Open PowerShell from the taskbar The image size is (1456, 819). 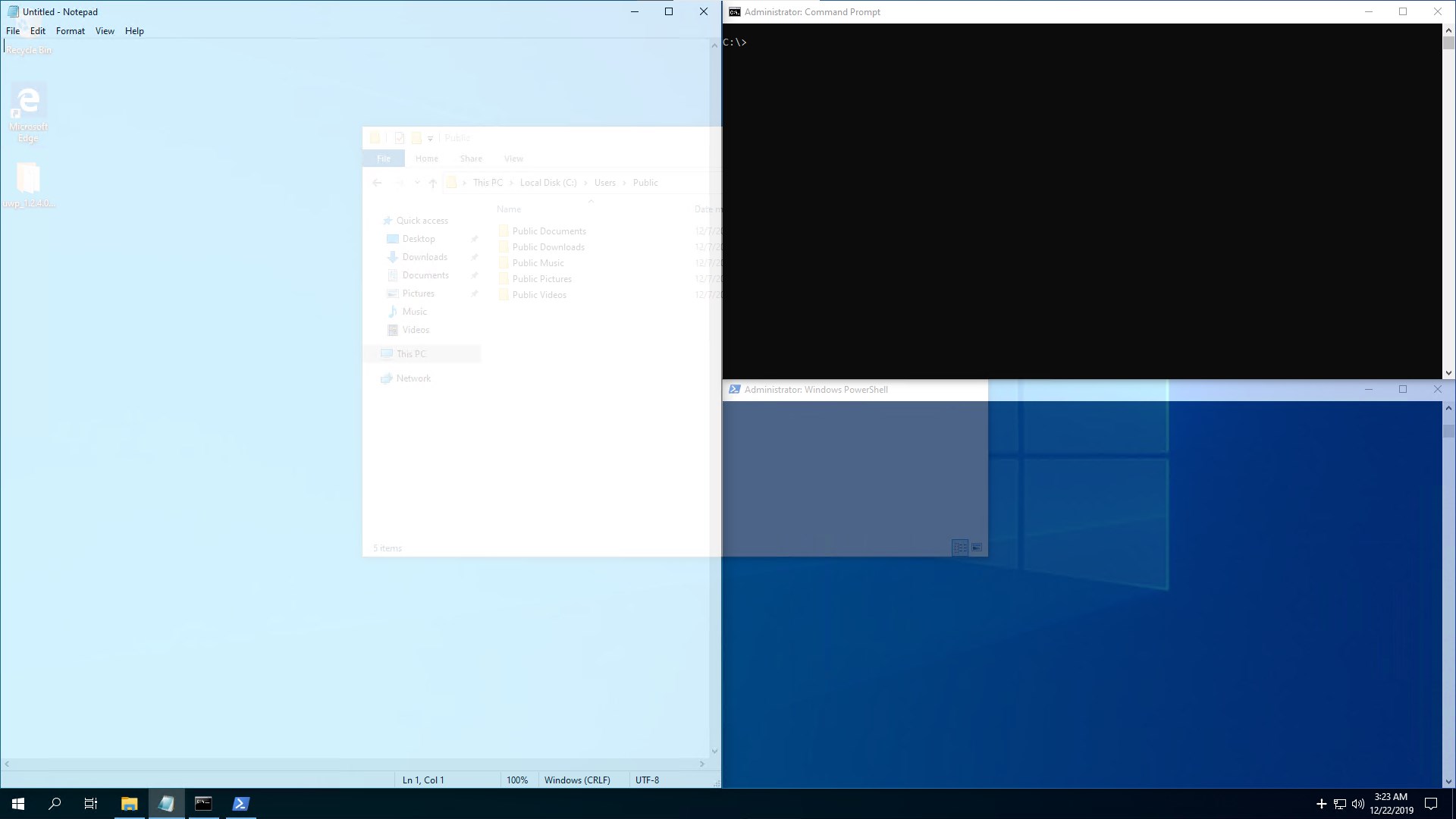(x=240, y=804)
